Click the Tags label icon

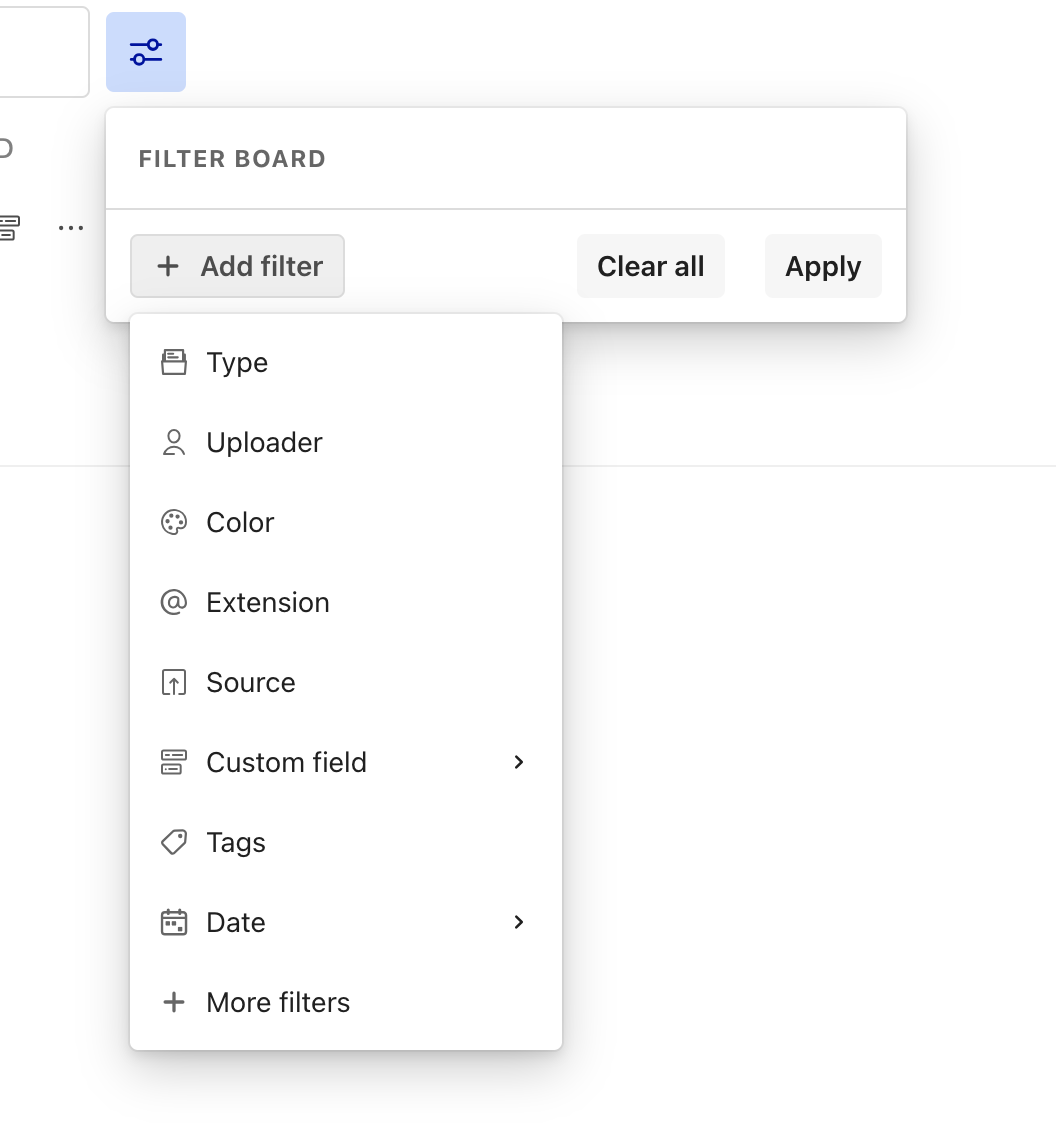click(x=174, y=842)
